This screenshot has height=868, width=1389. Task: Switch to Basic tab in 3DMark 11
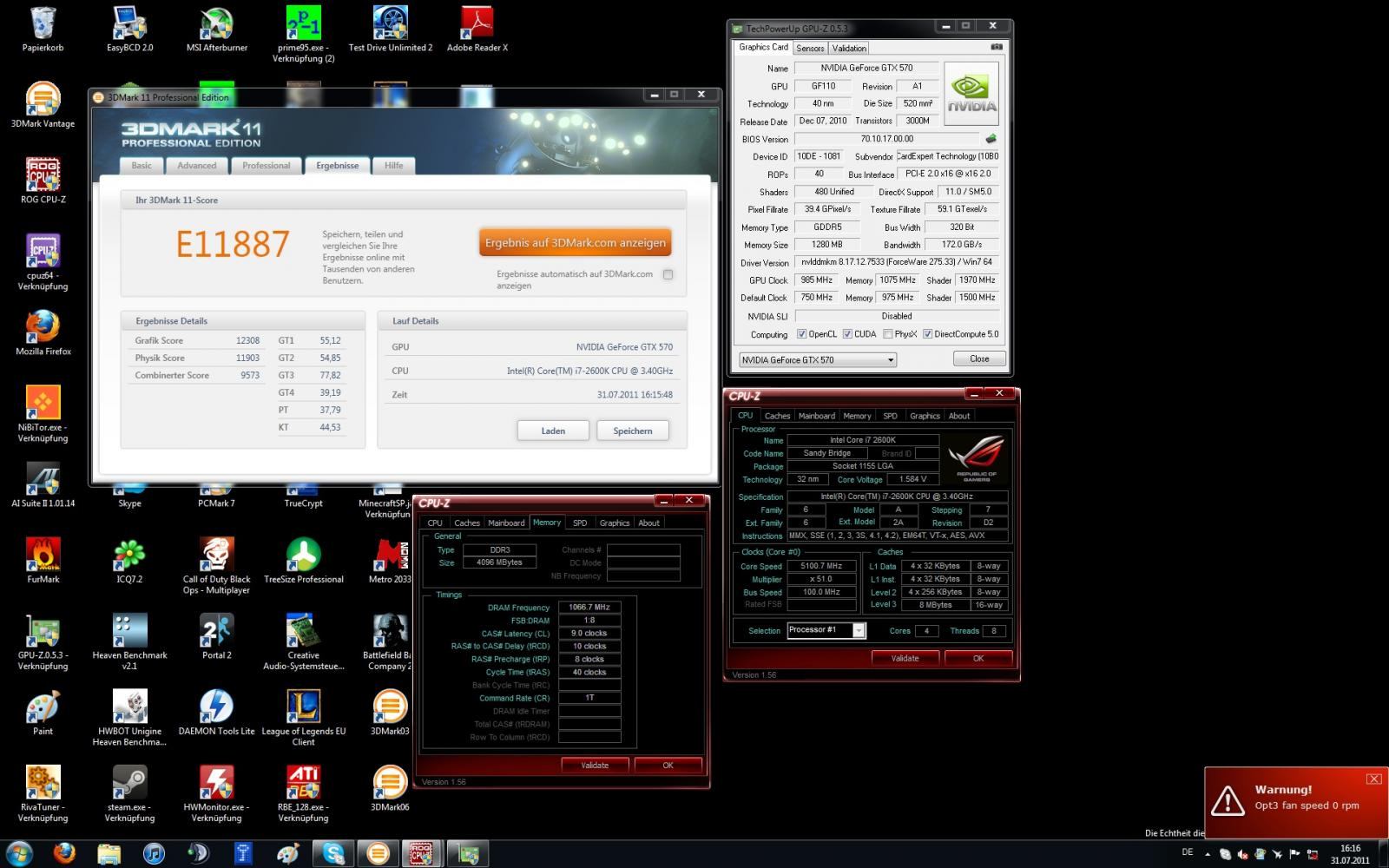(x=142, y=166)
